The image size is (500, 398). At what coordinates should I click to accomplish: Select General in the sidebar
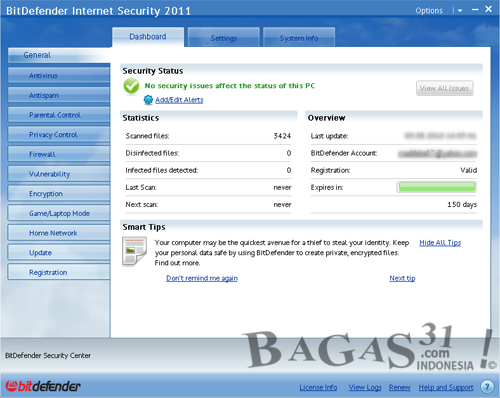(59, 55)
